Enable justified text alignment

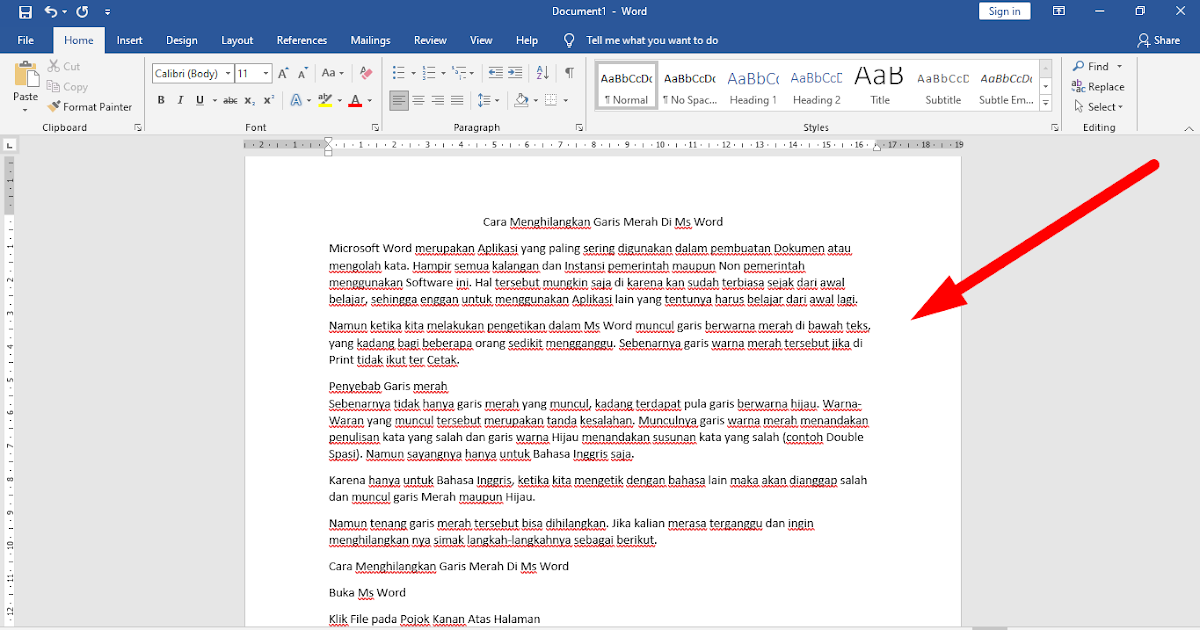click(x=457, y=100)
